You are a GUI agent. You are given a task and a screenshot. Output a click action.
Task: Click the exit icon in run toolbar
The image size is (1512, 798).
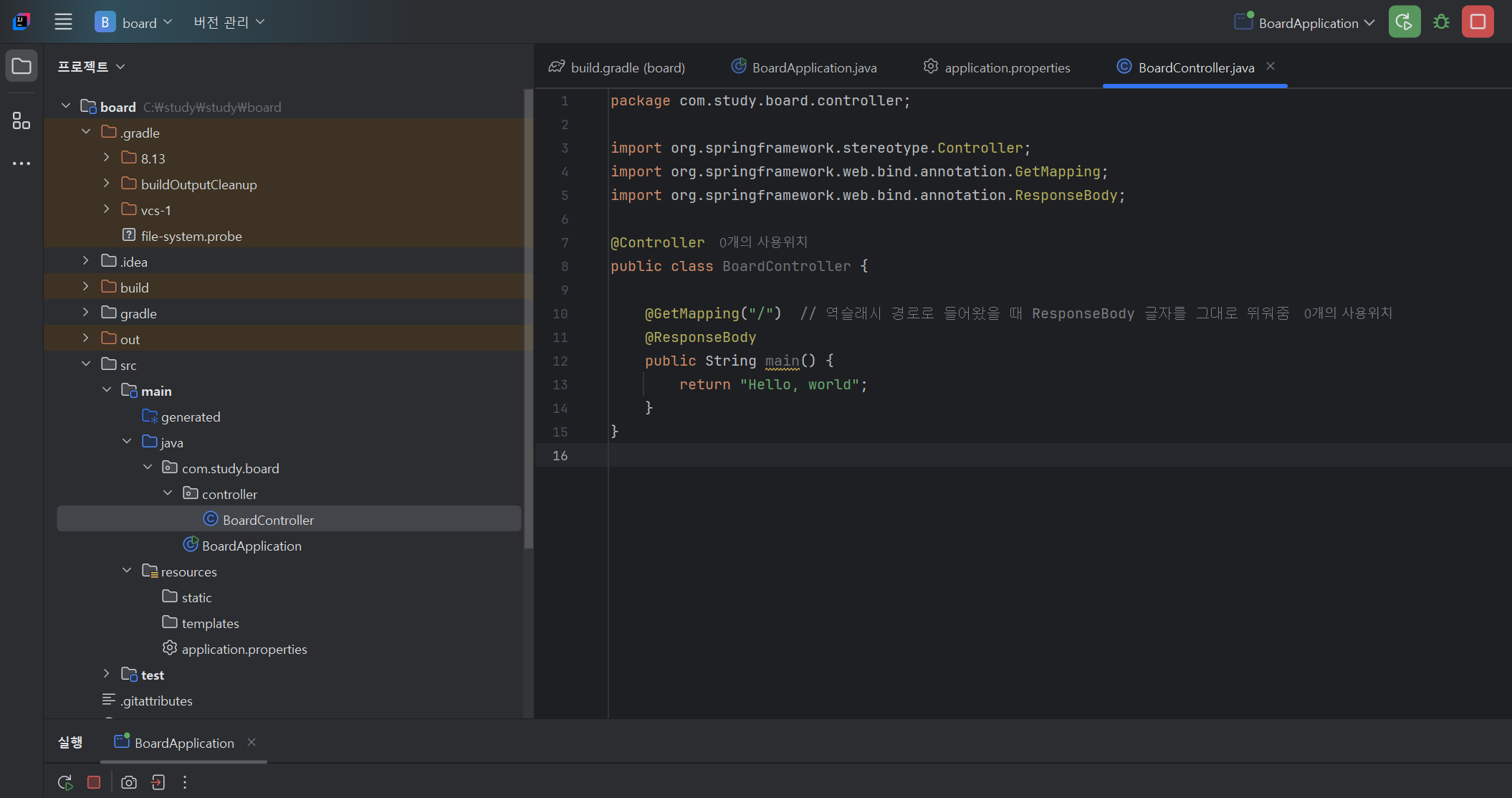click(x=158, y=782)
